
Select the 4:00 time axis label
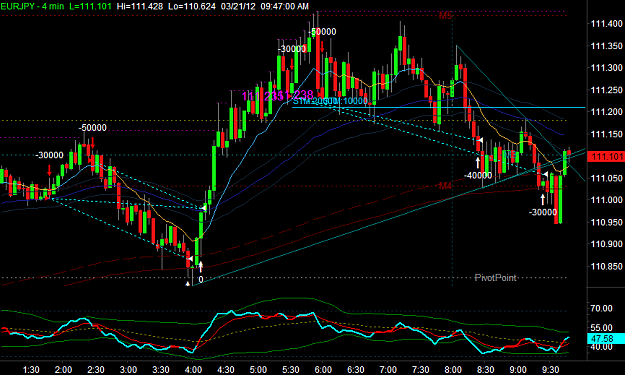pyautogui.click(x=193, y=369)
